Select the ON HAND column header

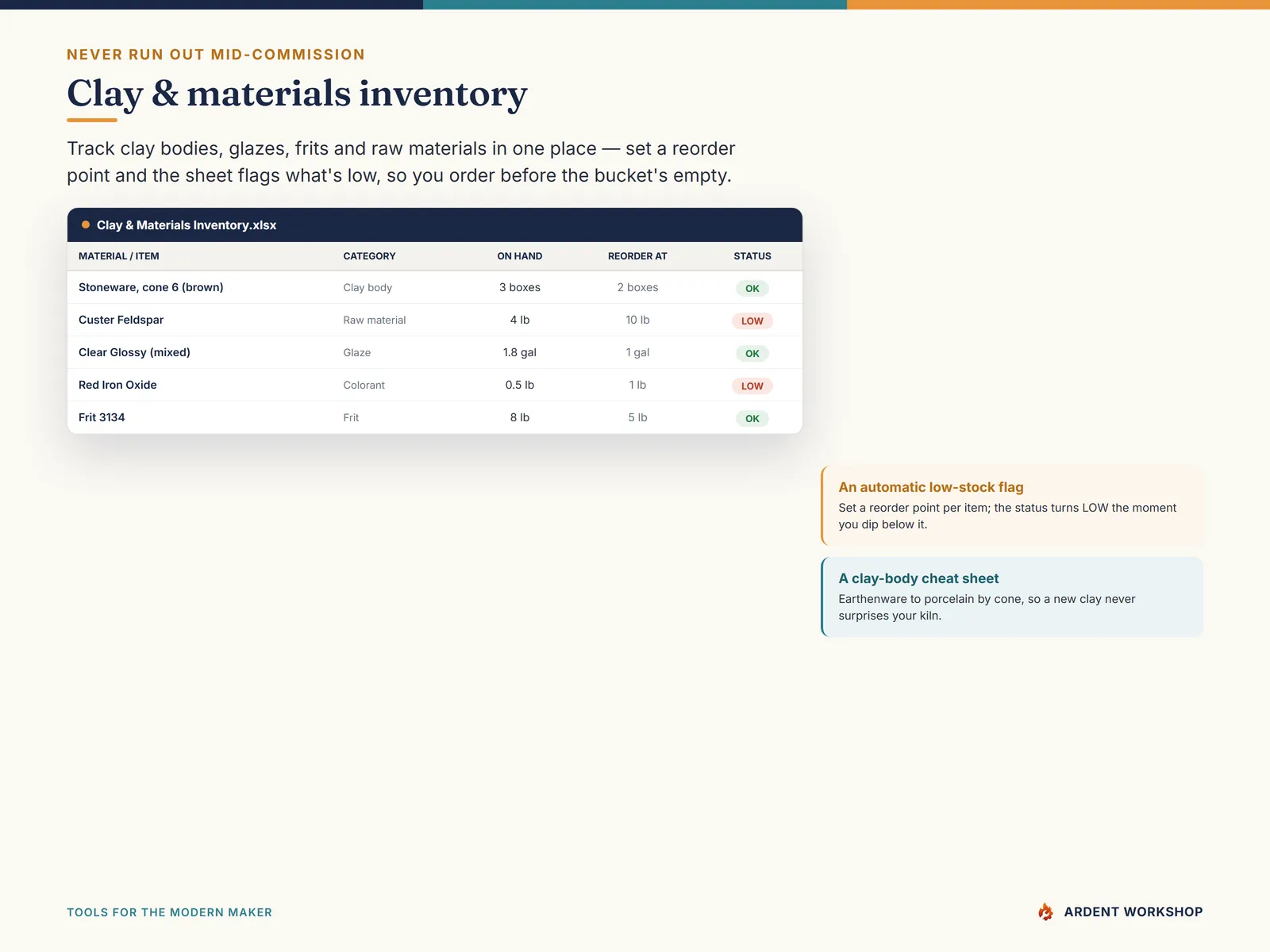520,256
